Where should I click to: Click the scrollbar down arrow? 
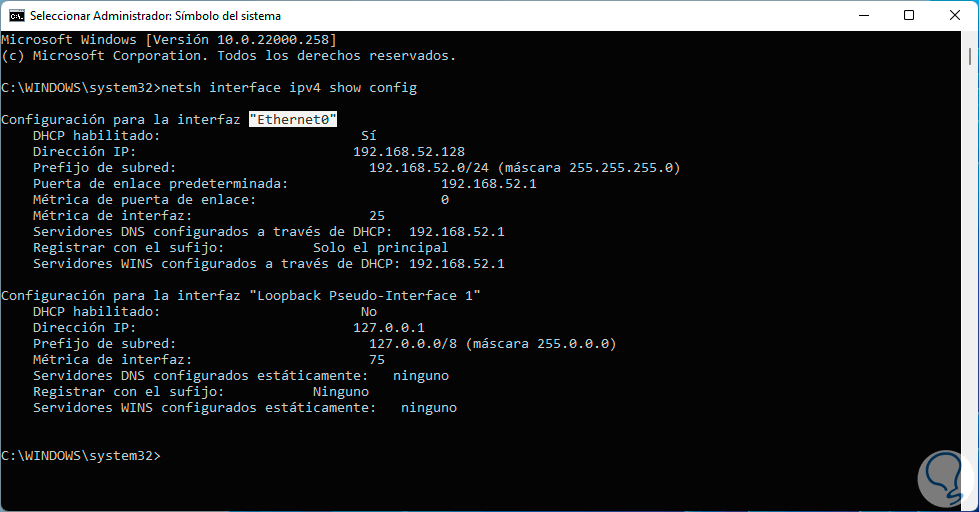969,503
